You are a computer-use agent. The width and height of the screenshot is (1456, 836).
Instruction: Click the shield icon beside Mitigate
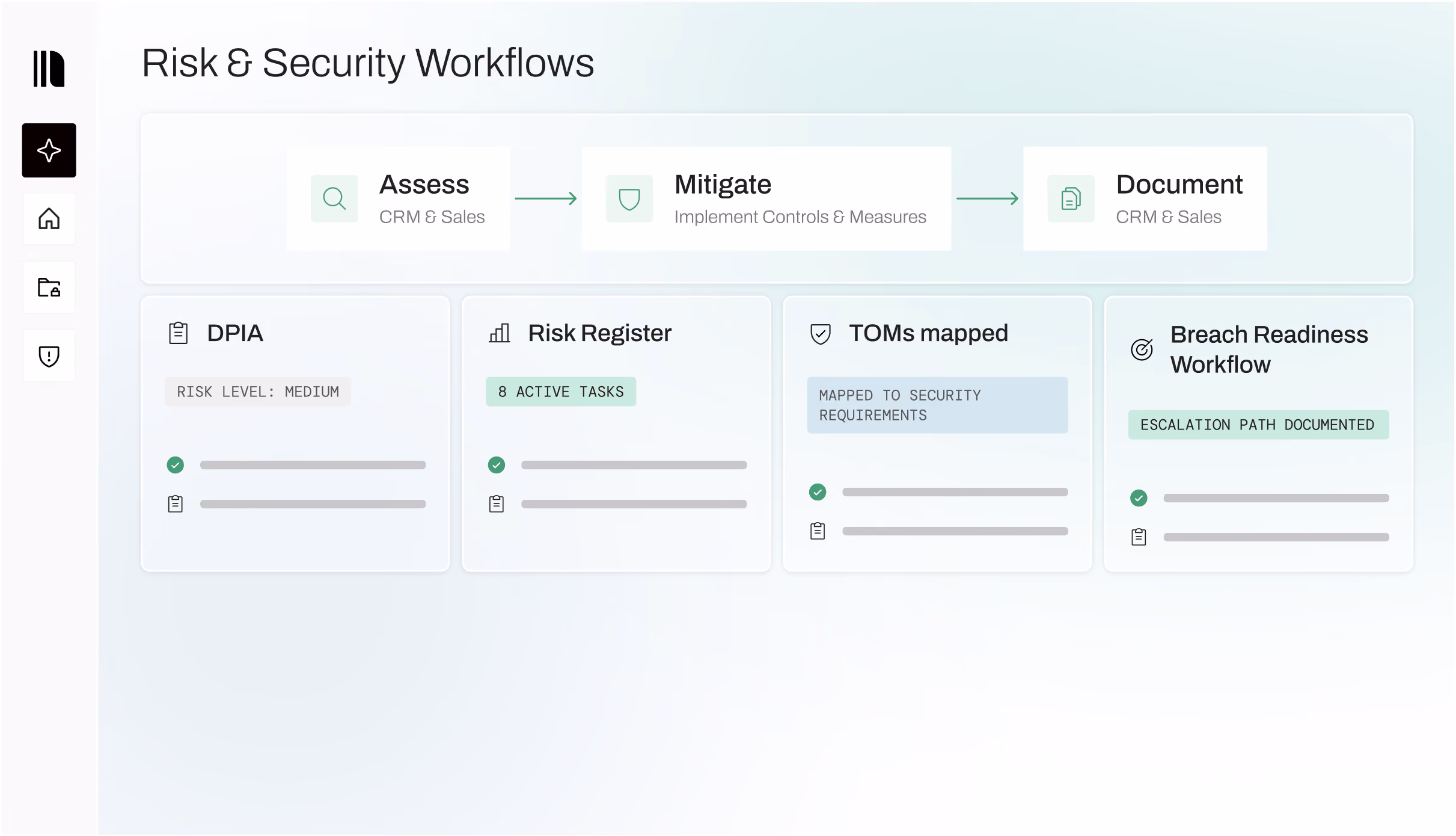pos(629,198)
